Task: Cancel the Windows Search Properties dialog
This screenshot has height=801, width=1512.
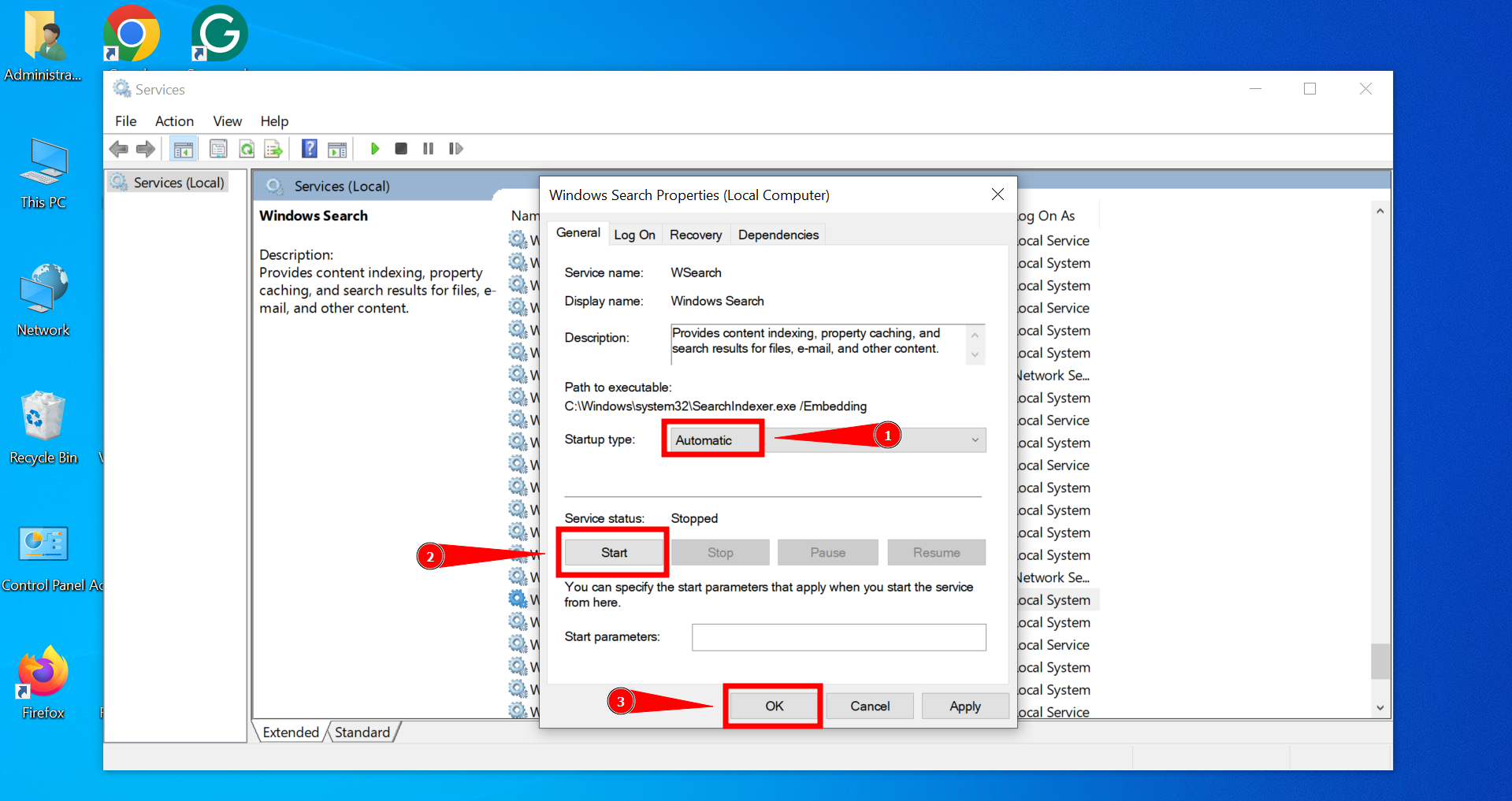Action: (870, 706)
